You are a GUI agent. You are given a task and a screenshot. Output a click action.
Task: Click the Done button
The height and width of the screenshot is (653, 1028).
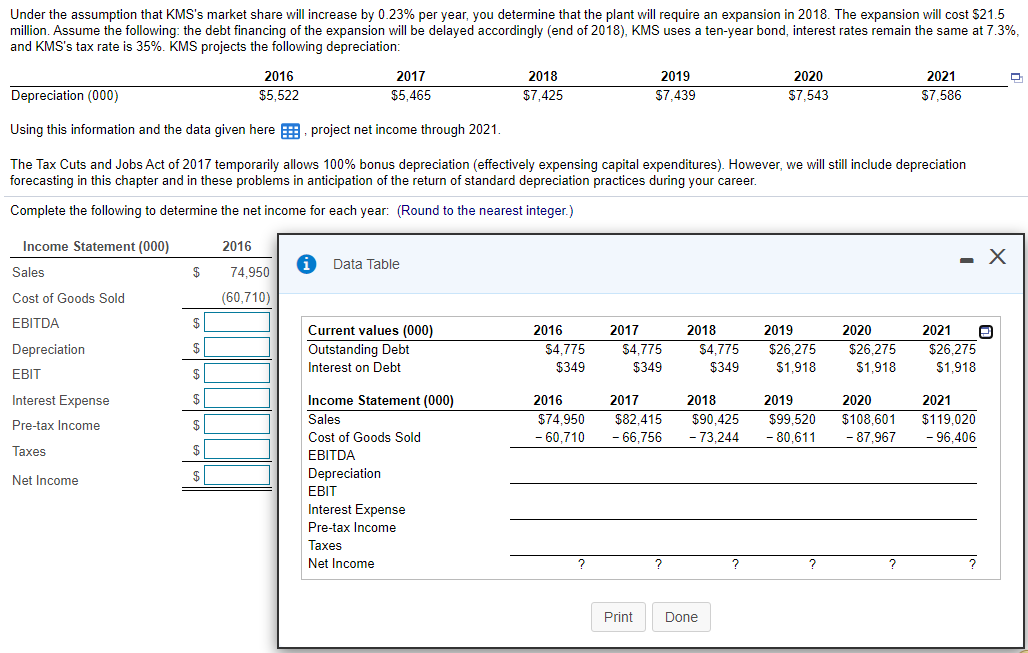click(x=681, y=617)
